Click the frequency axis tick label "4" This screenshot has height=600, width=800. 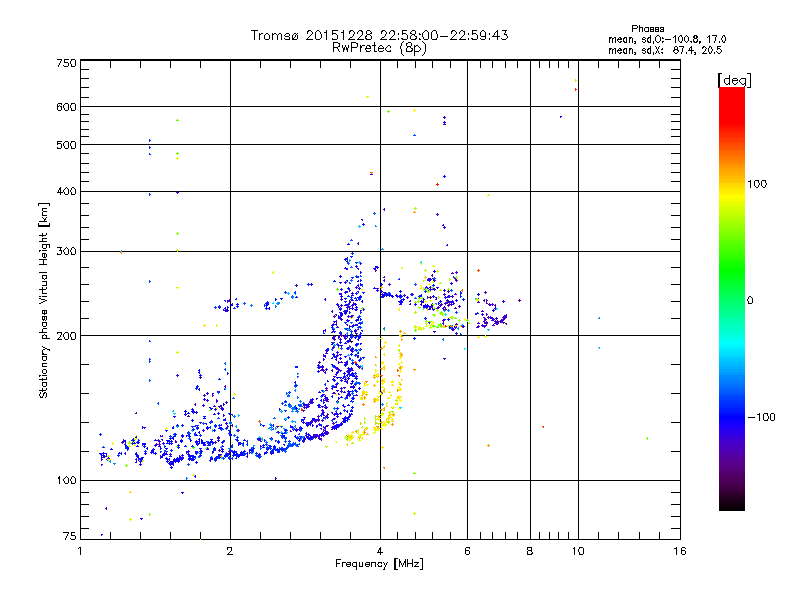click(380, 551)
